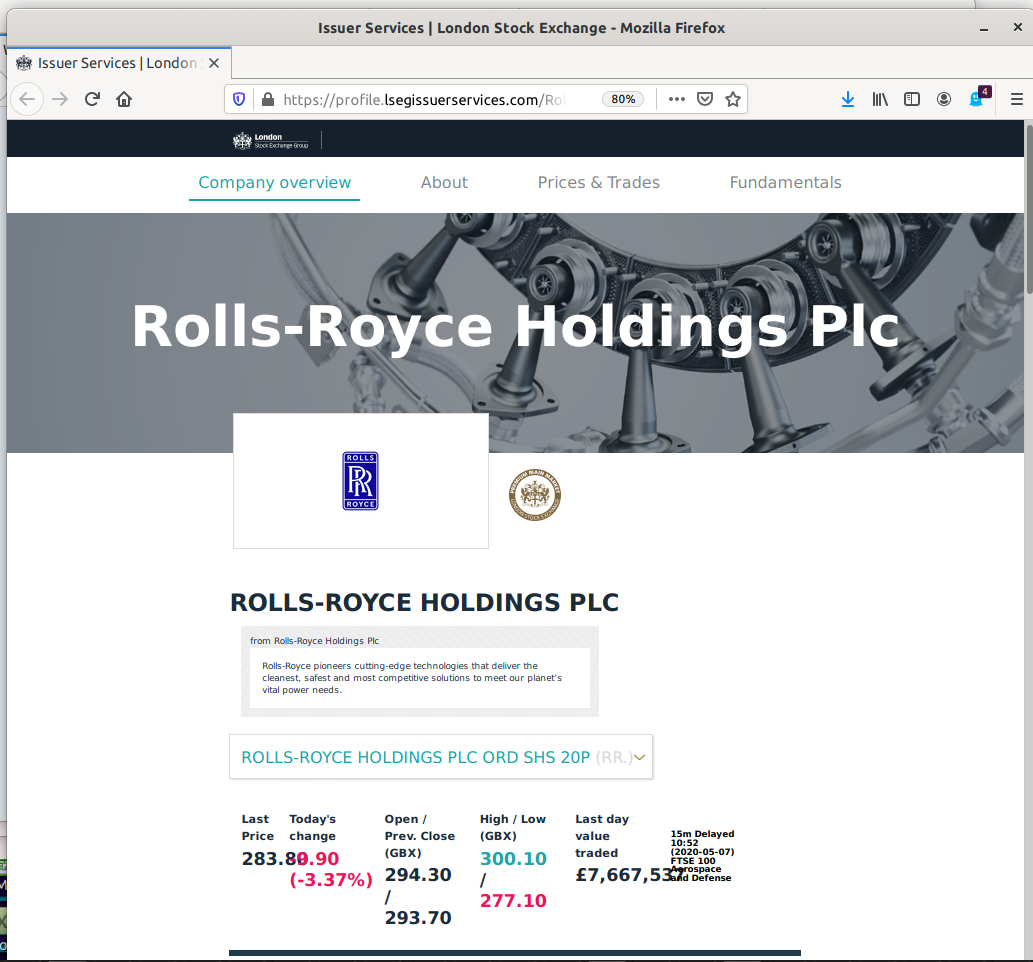Reload the current page
The image size is (1033, 962).
(x=92, y=99)
